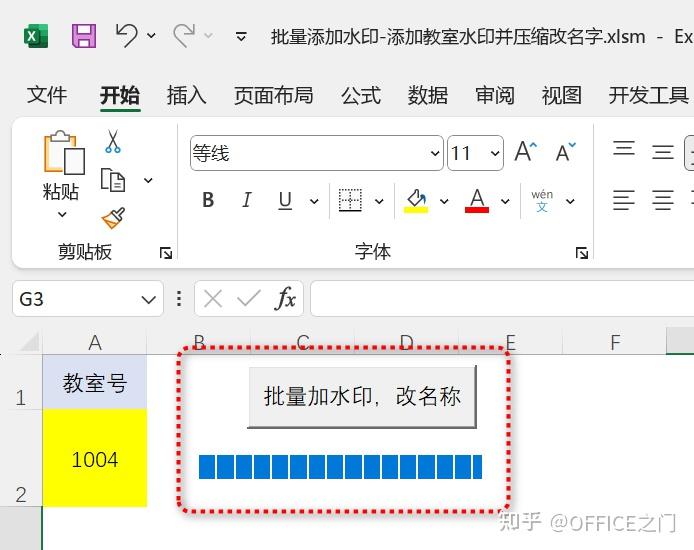The height and width of the screenshot is (550, 694).
Task: Click the middle align icon
Action: click(663, 152)
